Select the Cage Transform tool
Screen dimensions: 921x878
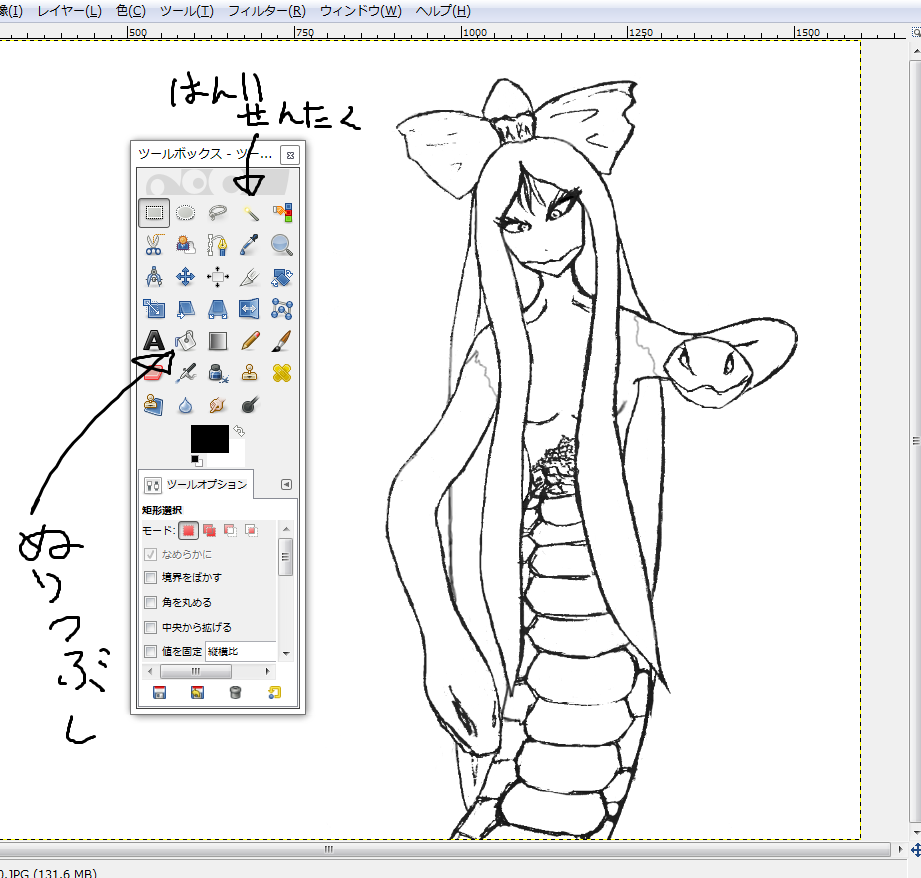[282, 308]
